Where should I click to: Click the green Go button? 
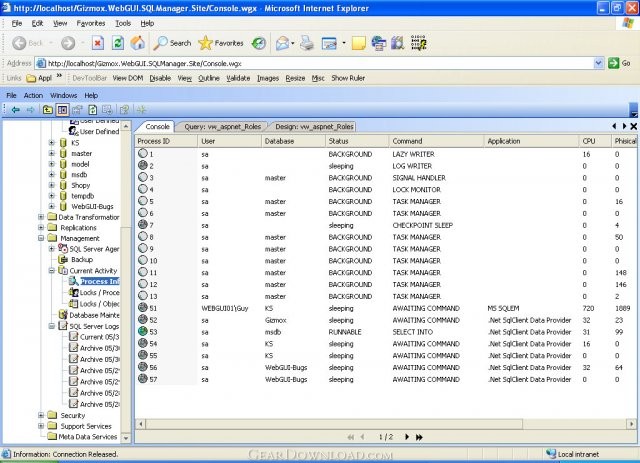point(619,63)
